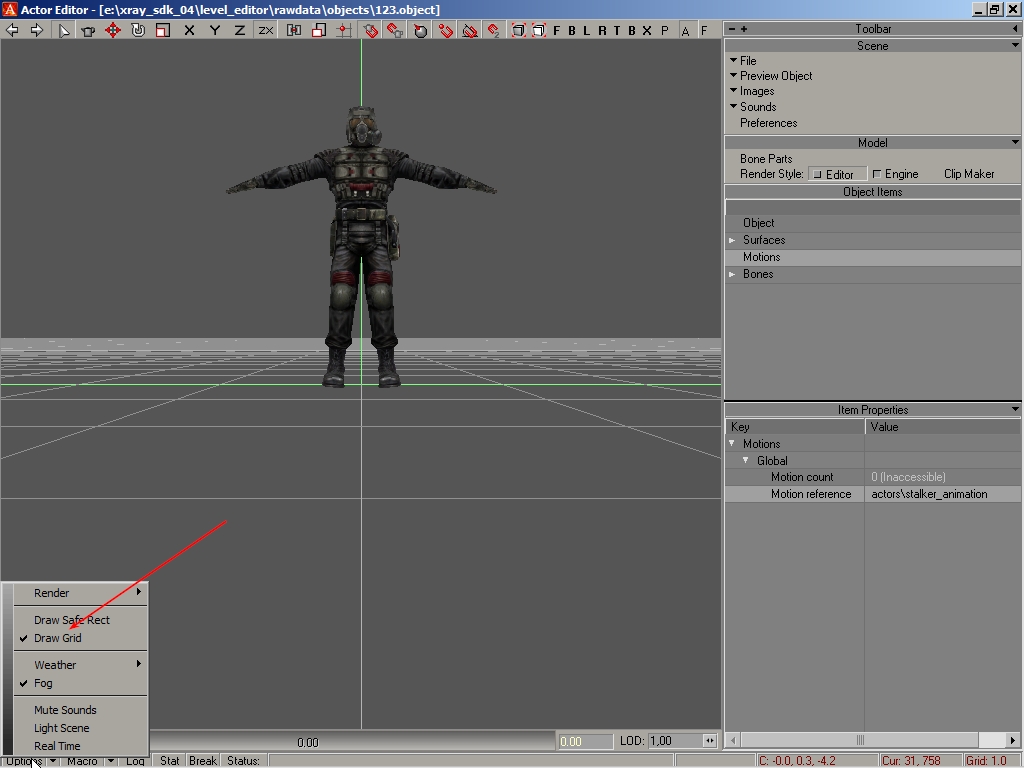Toggle the Z axis constraint
Screen dimensions: 1024x768
(240, 30)
